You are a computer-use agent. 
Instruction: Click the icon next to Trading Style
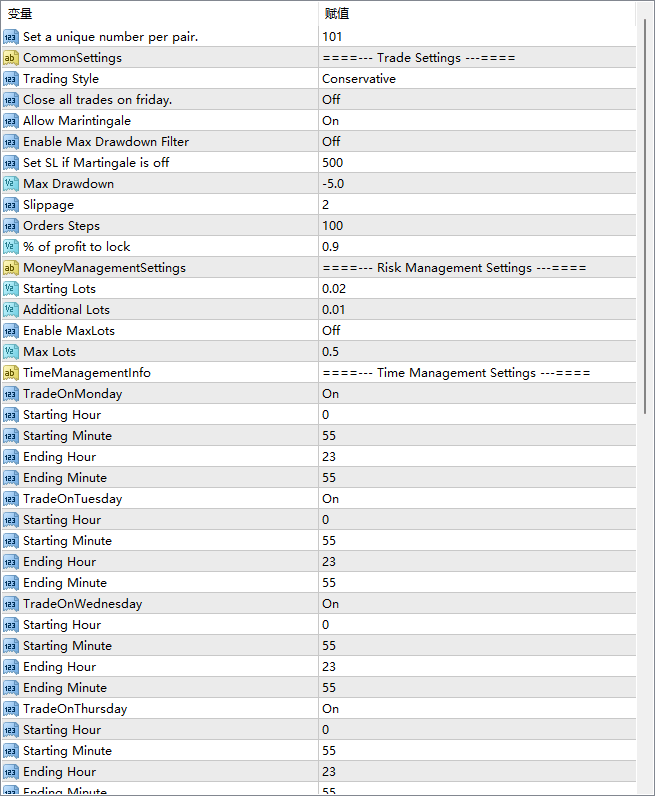pyautogui.click(x=11, y=79)
